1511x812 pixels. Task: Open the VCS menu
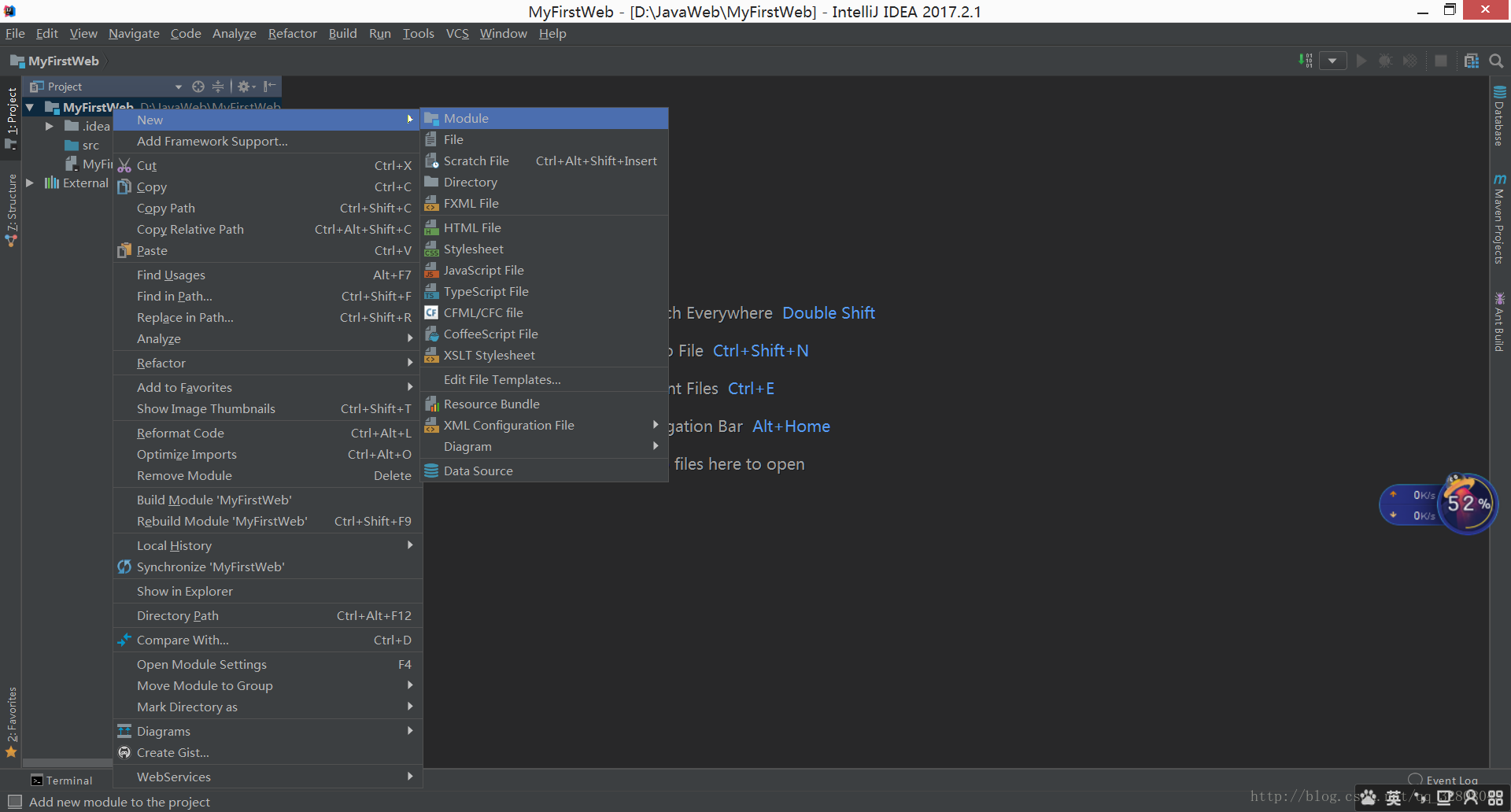(457, 33)
